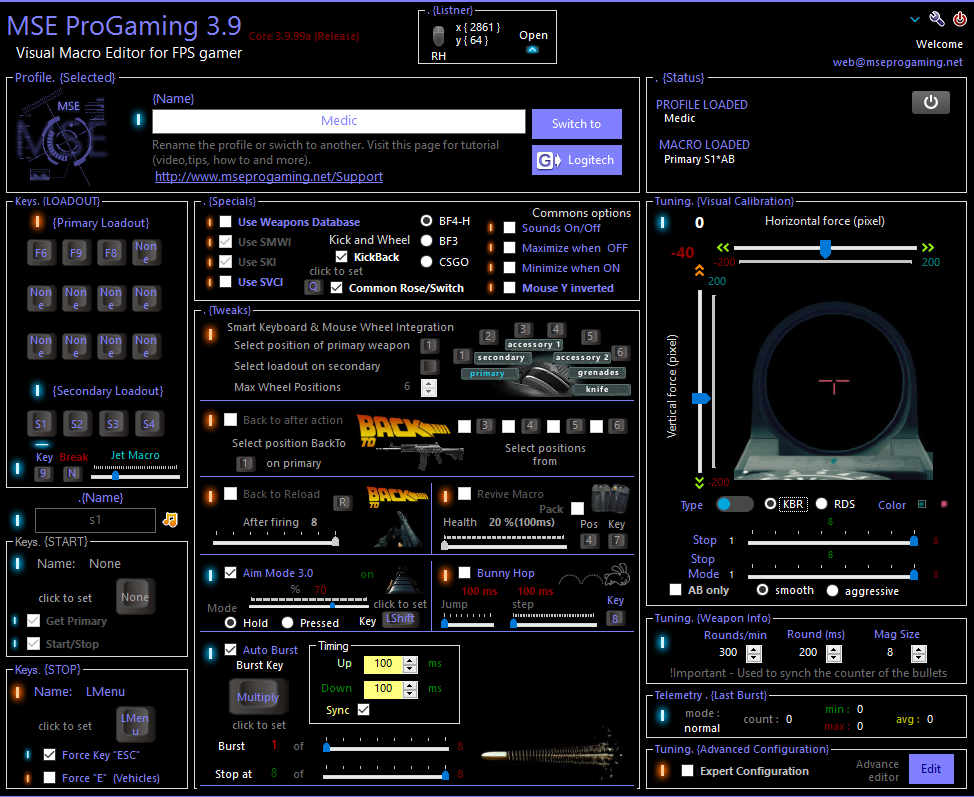The height and width of the screenshot is (797, 974).
Task: Enable Back to after action checkbox
Action: click(230, 420)
